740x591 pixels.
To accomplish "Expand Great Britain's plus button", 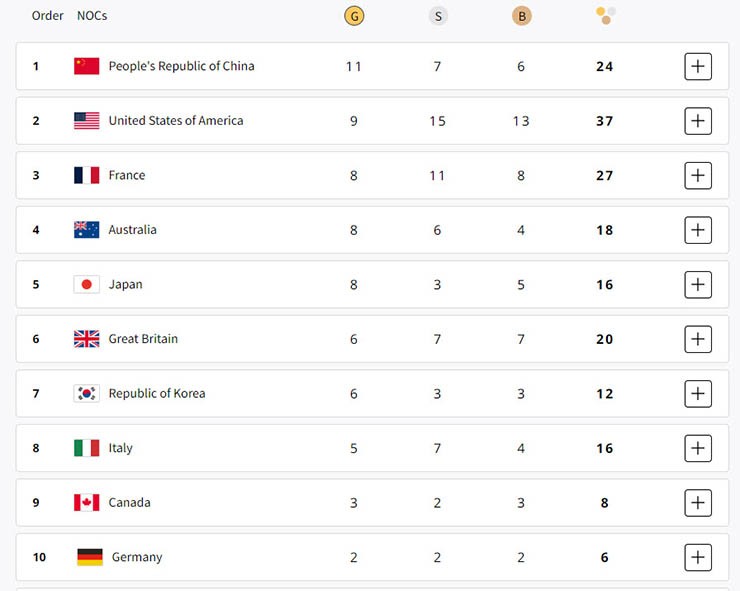I will click(x=698, y=339).
